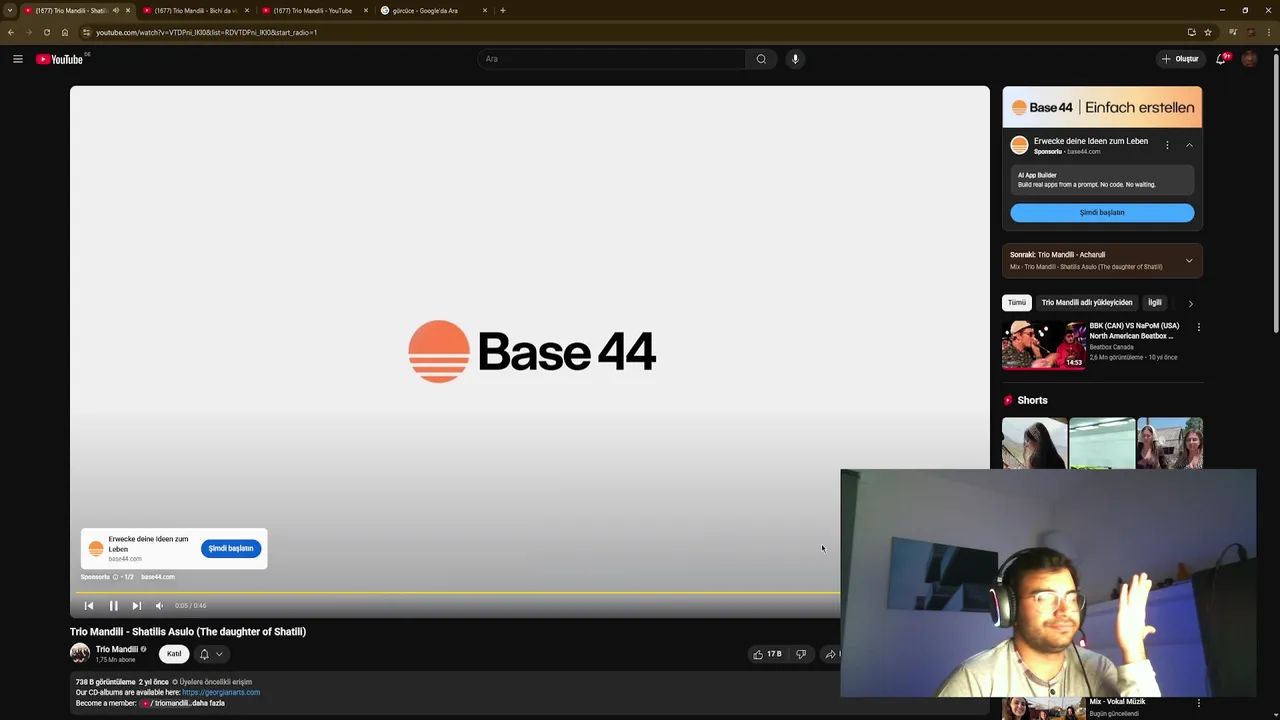
Task: Click the Sponsorlu info icon in player
Action: tap(115, 577)
